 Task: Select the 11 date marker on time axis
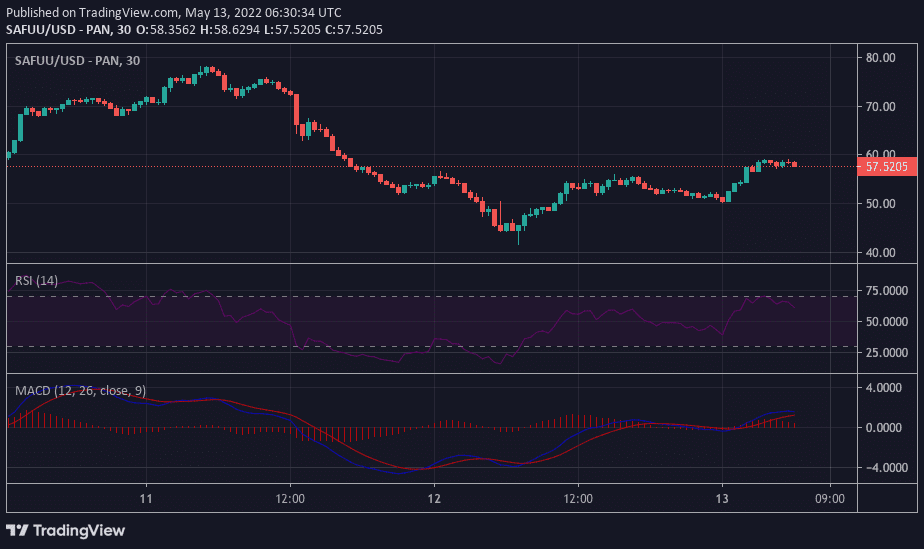[146, 498]
